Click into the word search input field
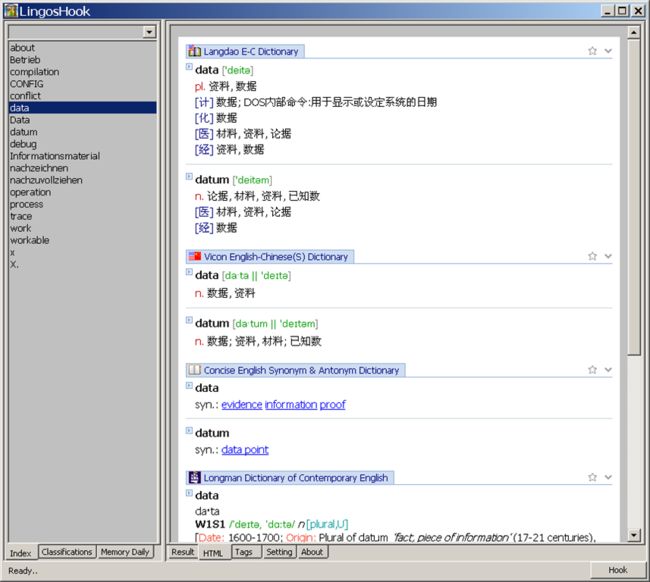This screenshot has height=582, width=650. 75,32
